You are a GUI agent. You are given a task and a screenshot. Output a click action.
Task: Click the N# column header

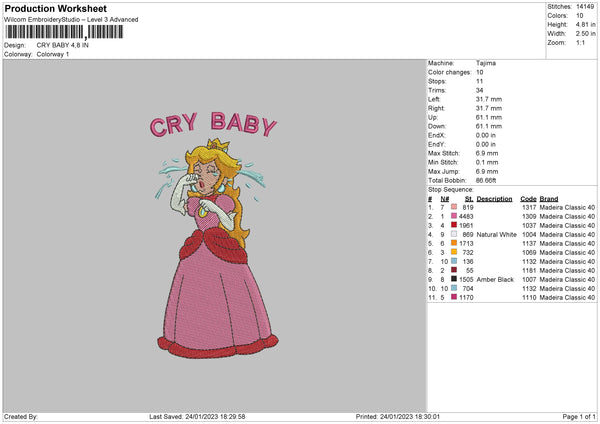pyautogui.click(x=445, y=199)
